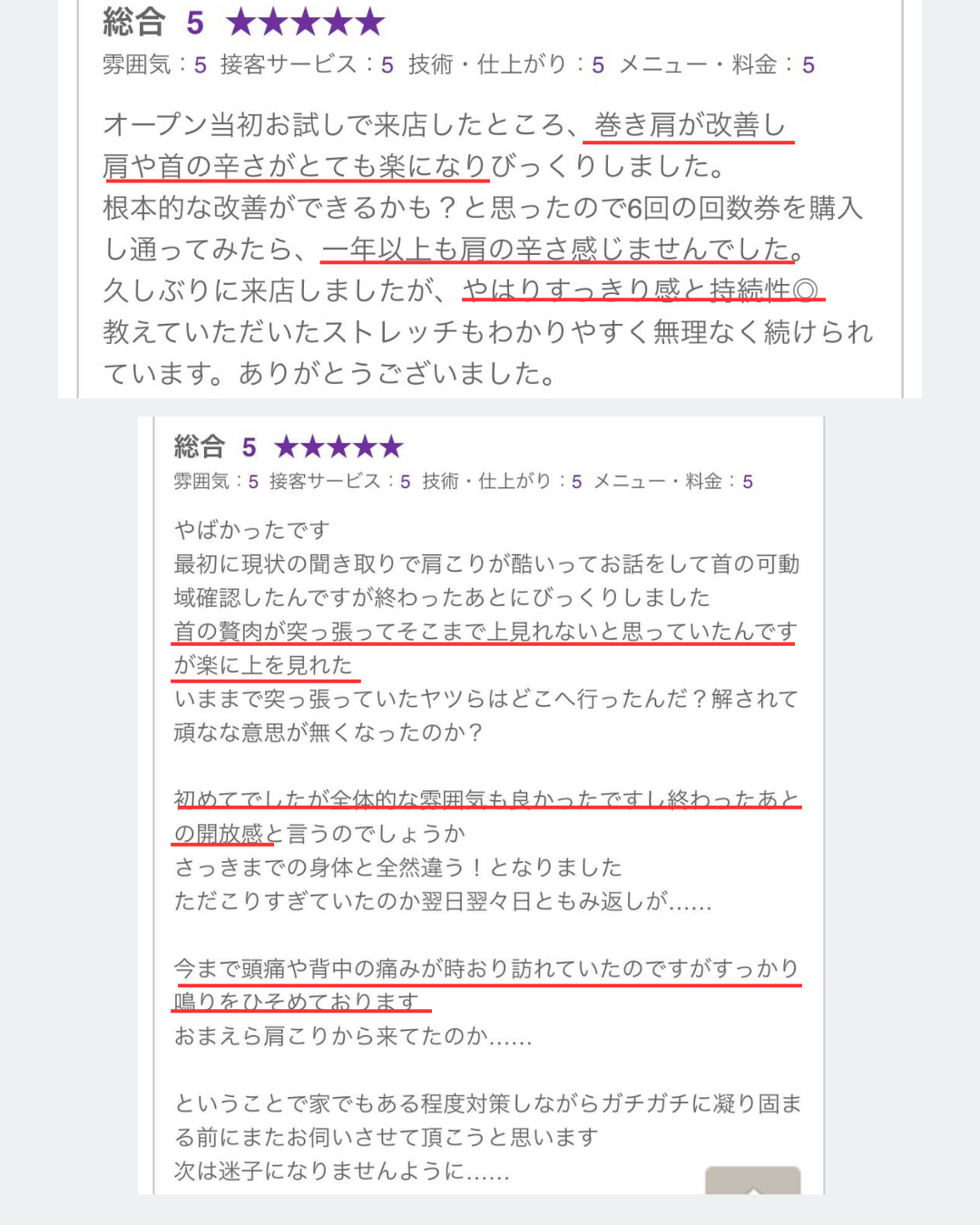Click the five purple stars in the second review

[338, 446]
